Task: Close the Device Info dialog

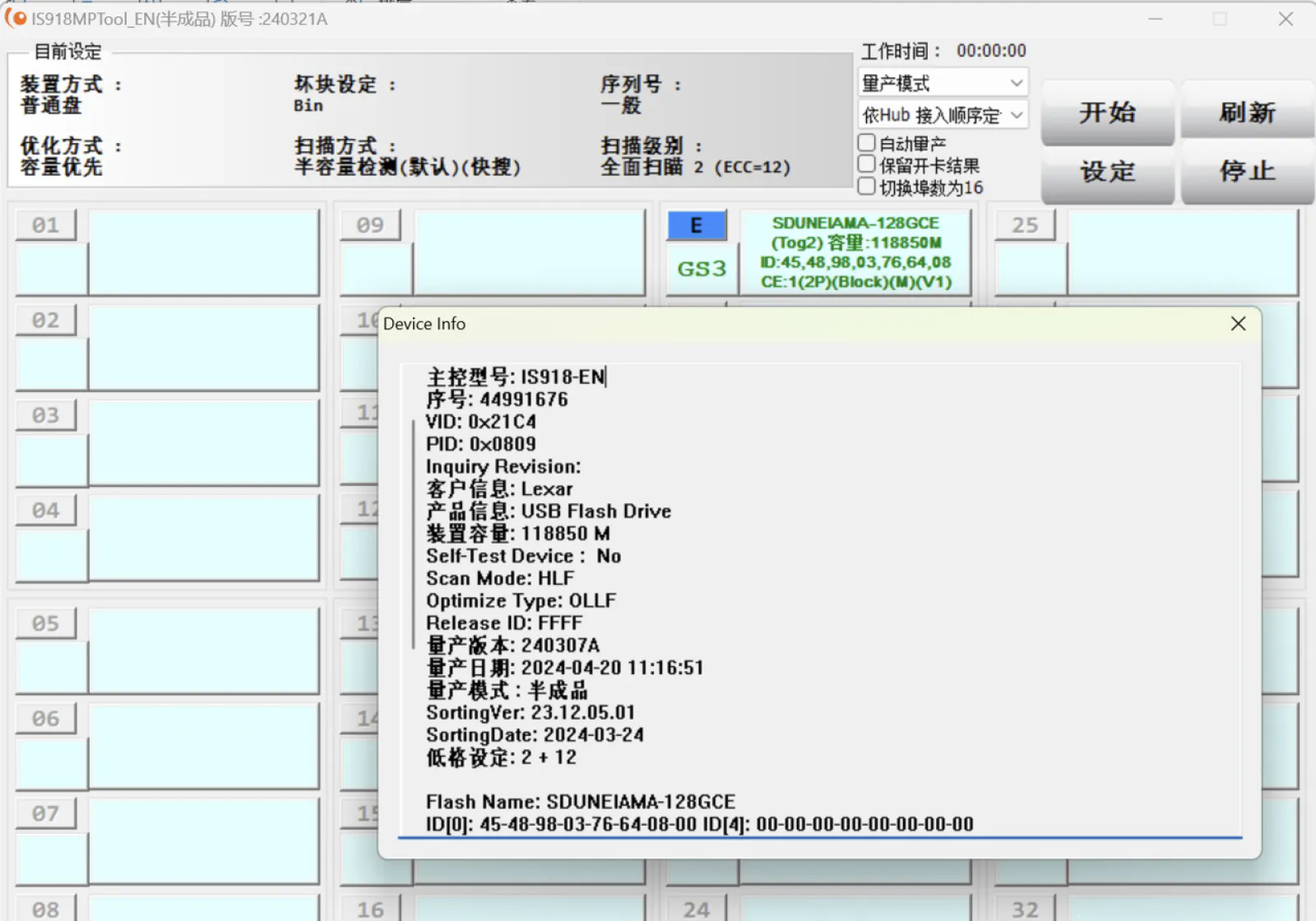Action: (x=1238, y=324)
